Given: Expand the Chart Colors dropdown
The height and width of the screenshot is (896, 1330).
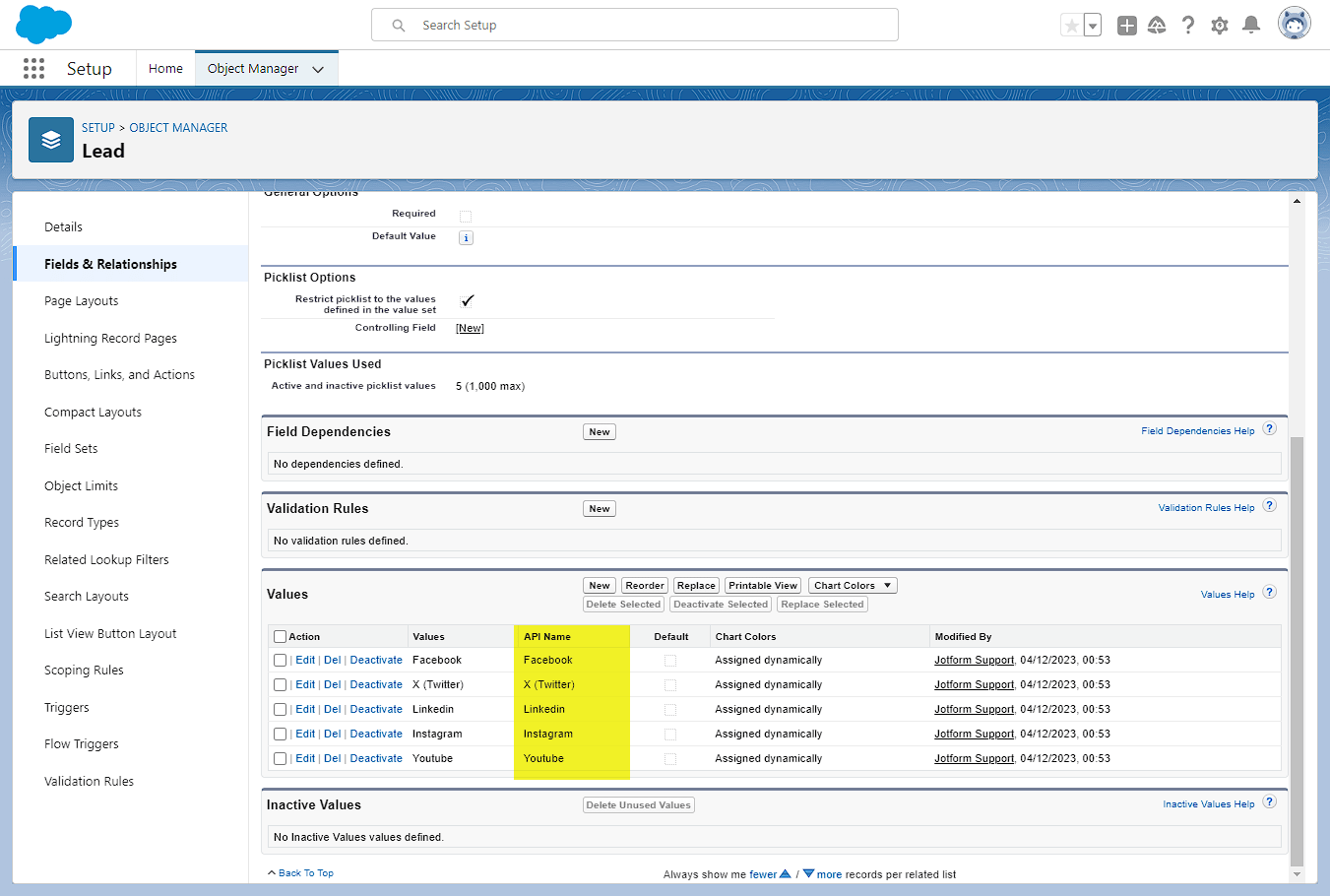Looking at the screenshot, I should (853, 586).
